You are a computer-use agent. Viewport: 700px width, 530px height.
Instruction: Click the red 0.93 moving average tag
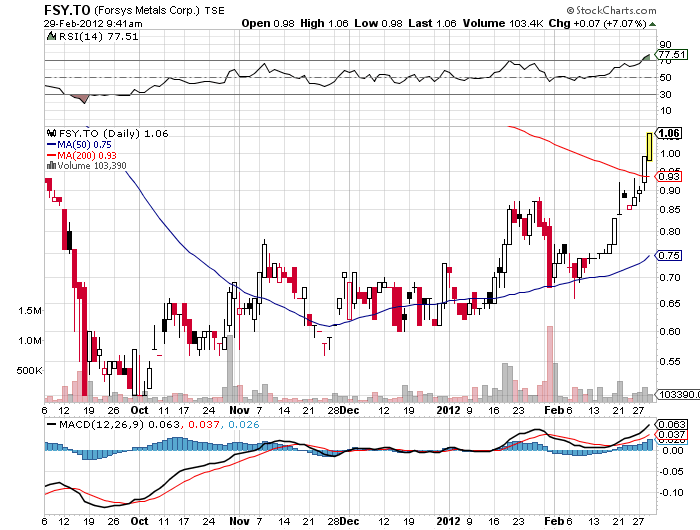(x=668, y=176)
